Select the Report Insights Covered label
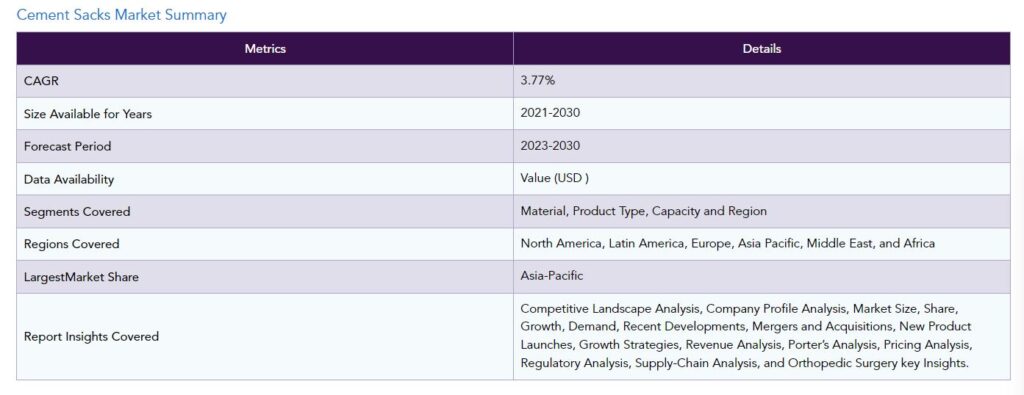The image size is (1024, 395). pos(91,337)
